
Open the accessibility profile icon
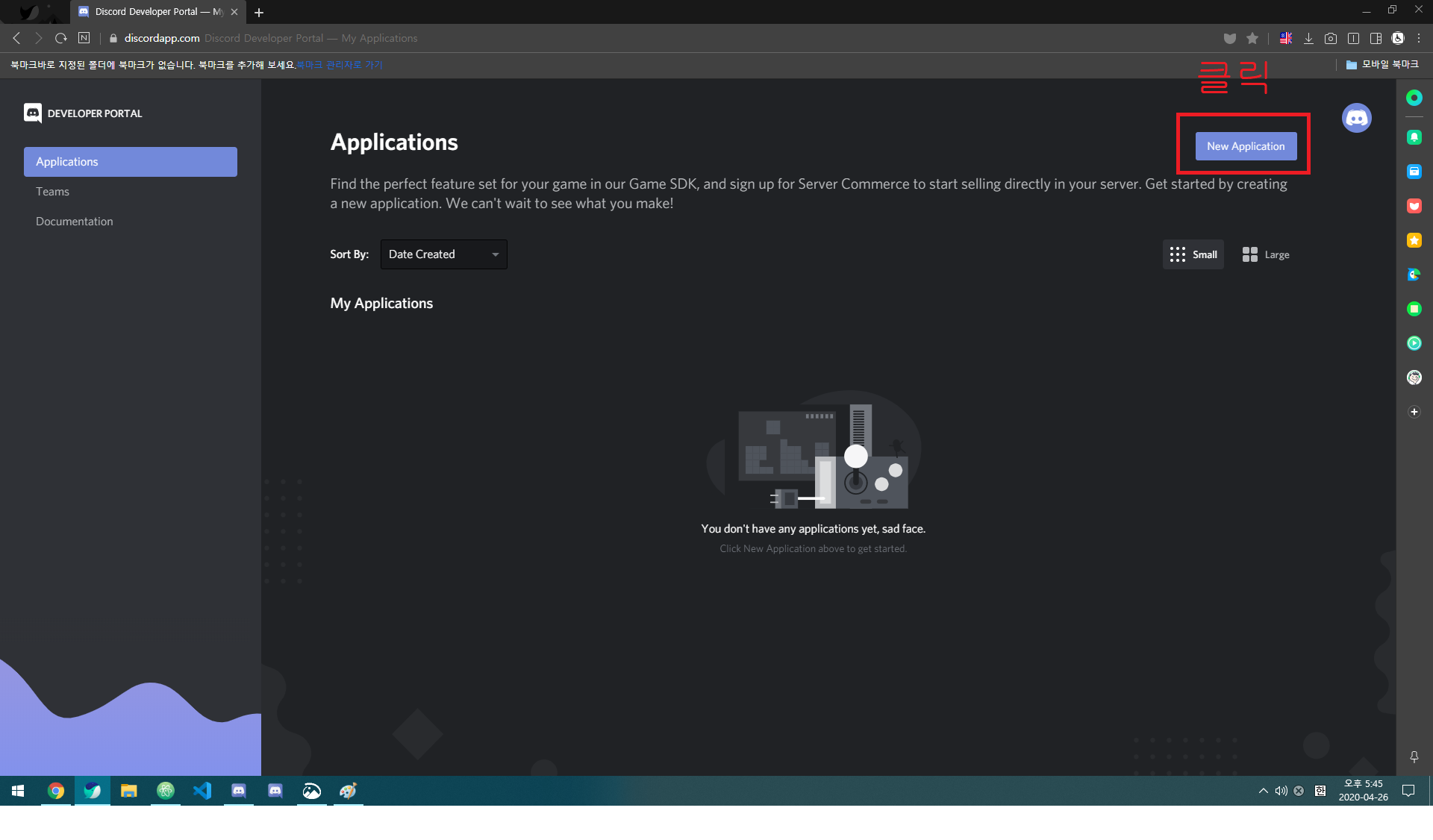click(x=1398, y=38)
